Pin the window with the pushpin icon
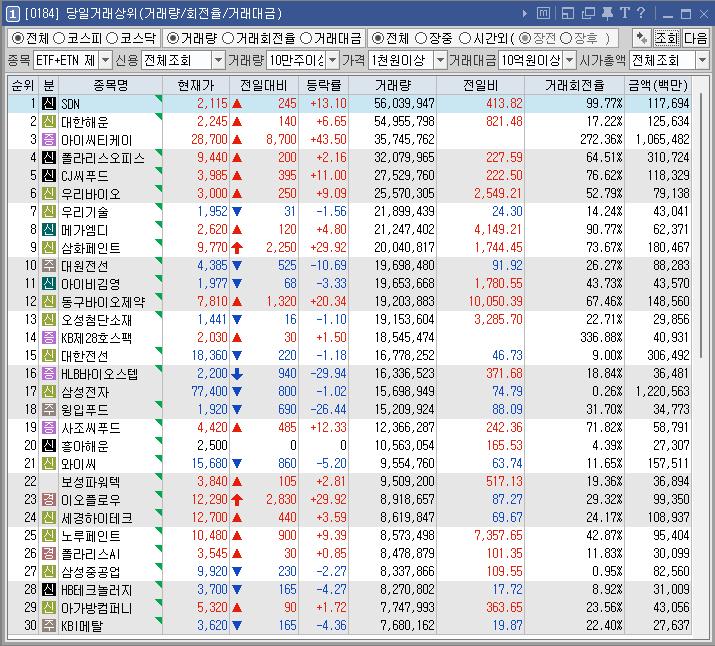The image size is (715, 646). [x=607, y=13]
